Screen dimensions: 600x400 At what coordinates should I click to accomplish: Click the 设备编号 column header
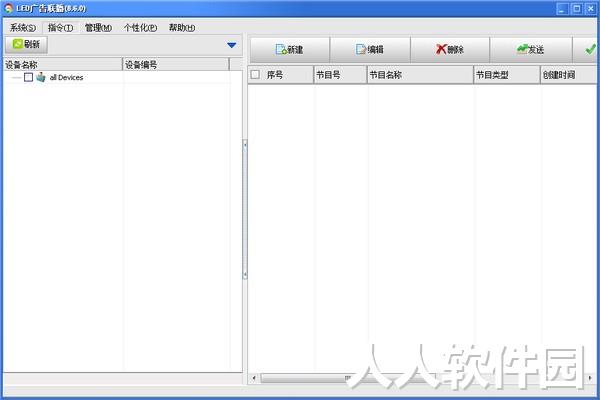tap(176, 65)
